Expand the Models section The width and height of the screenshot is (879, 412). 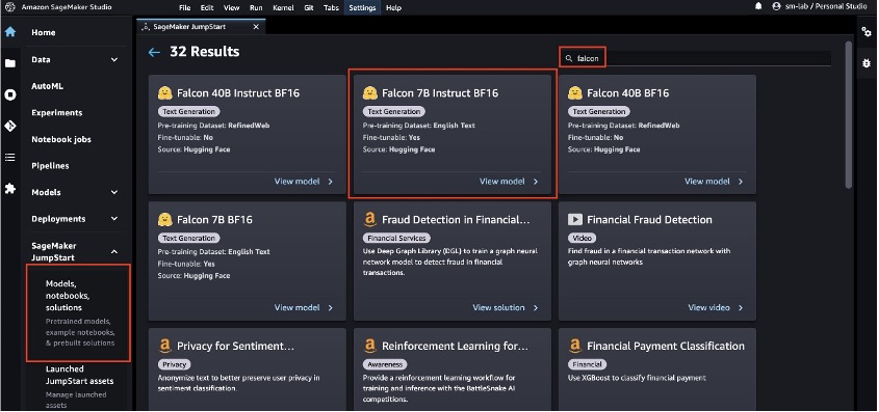pos(114,192)
